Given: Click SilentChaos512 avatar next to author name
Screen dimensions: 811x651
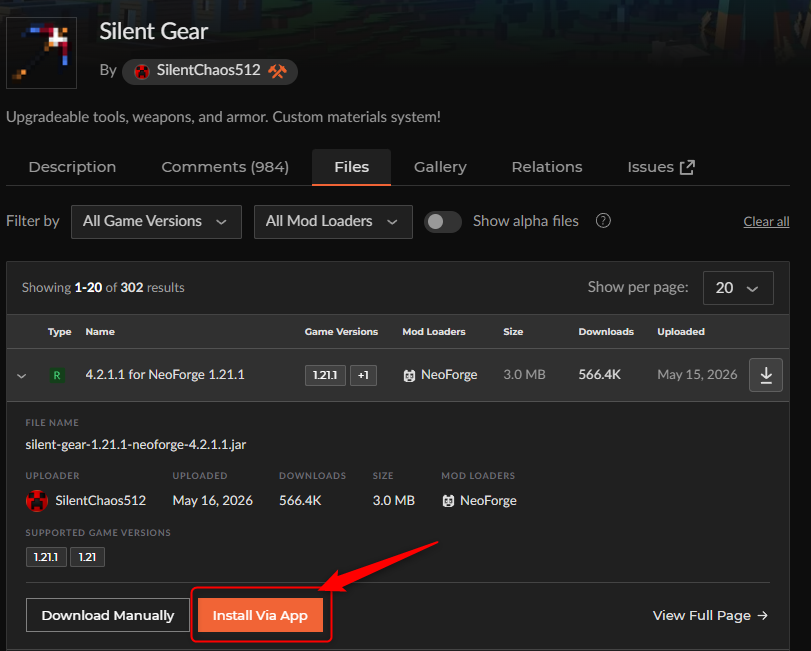Looking at the screenshot, I should (x=142, y=71).
